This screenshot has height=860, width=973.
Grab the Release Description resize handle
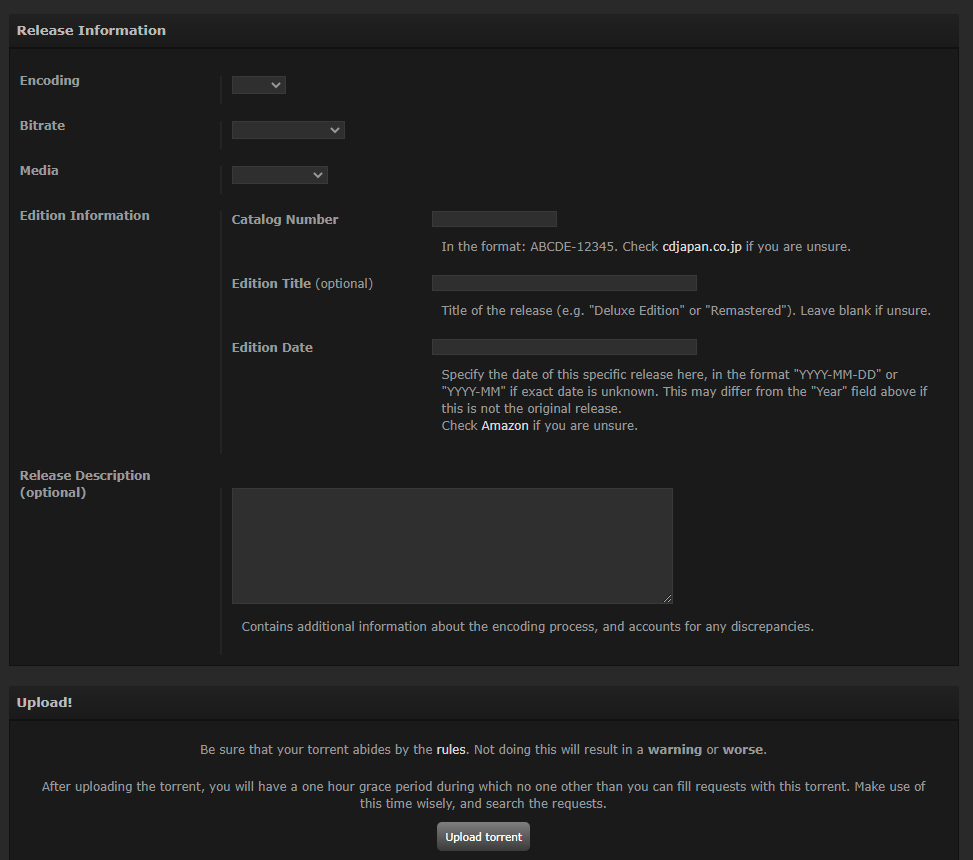[667, 598]
